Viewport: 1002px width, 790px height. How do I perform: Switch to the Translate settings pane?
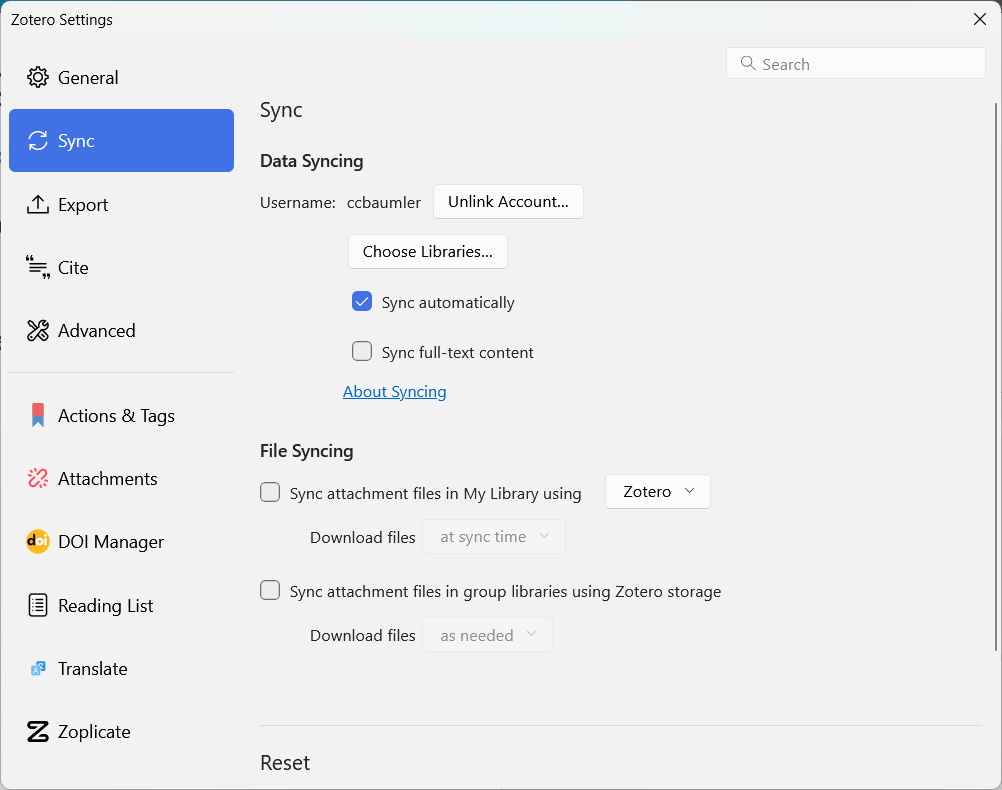pyautogui.click(x=93, y=669)
